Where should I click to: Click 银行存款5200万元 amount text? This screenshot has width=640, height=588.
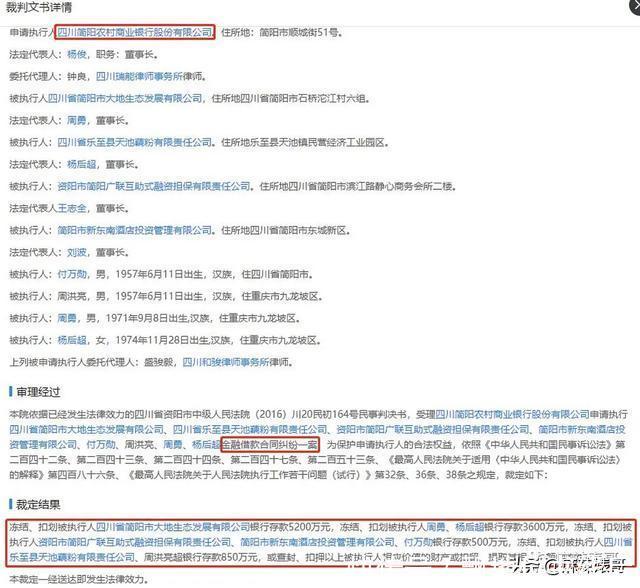click(x=290, y=527)
